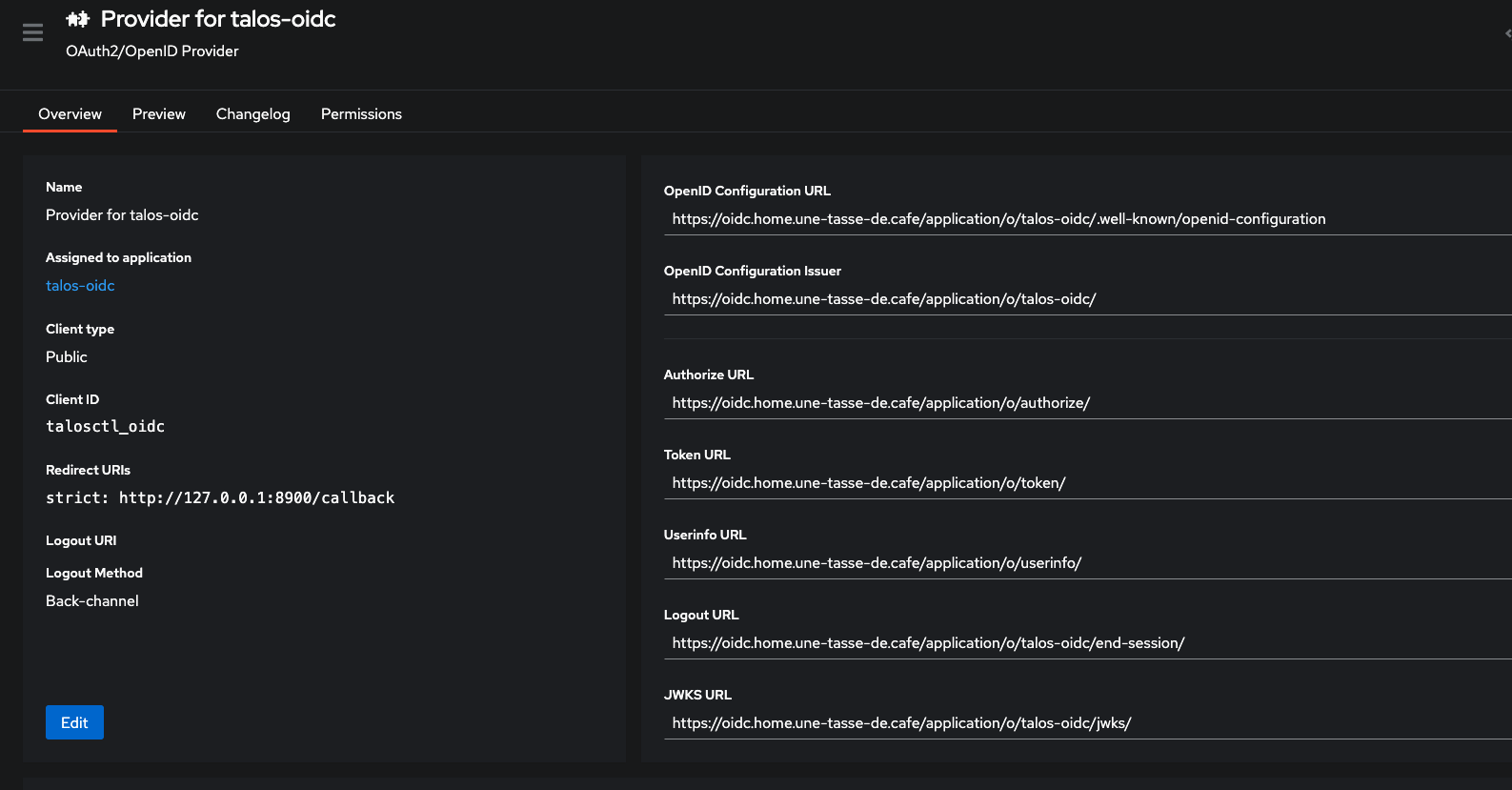
Task: Click the provider icon beside the page title
Action: (x=78, y=19)
